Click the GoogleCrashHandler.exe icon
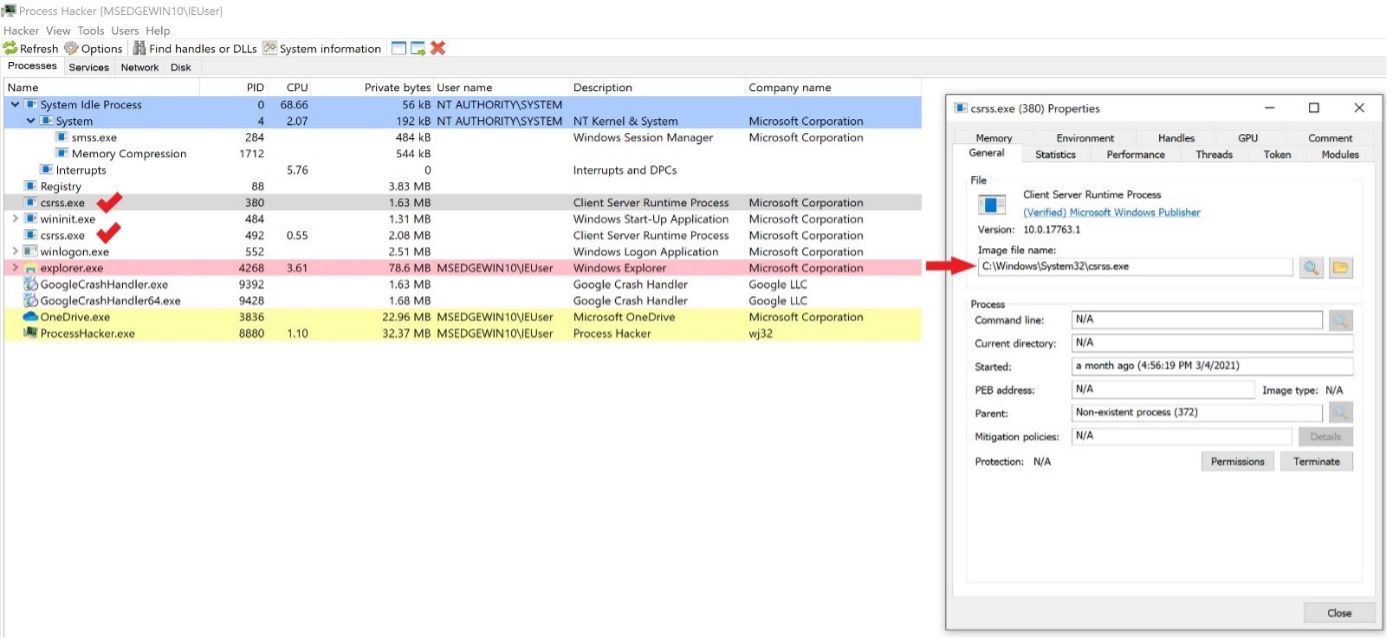 coord(31,284)
